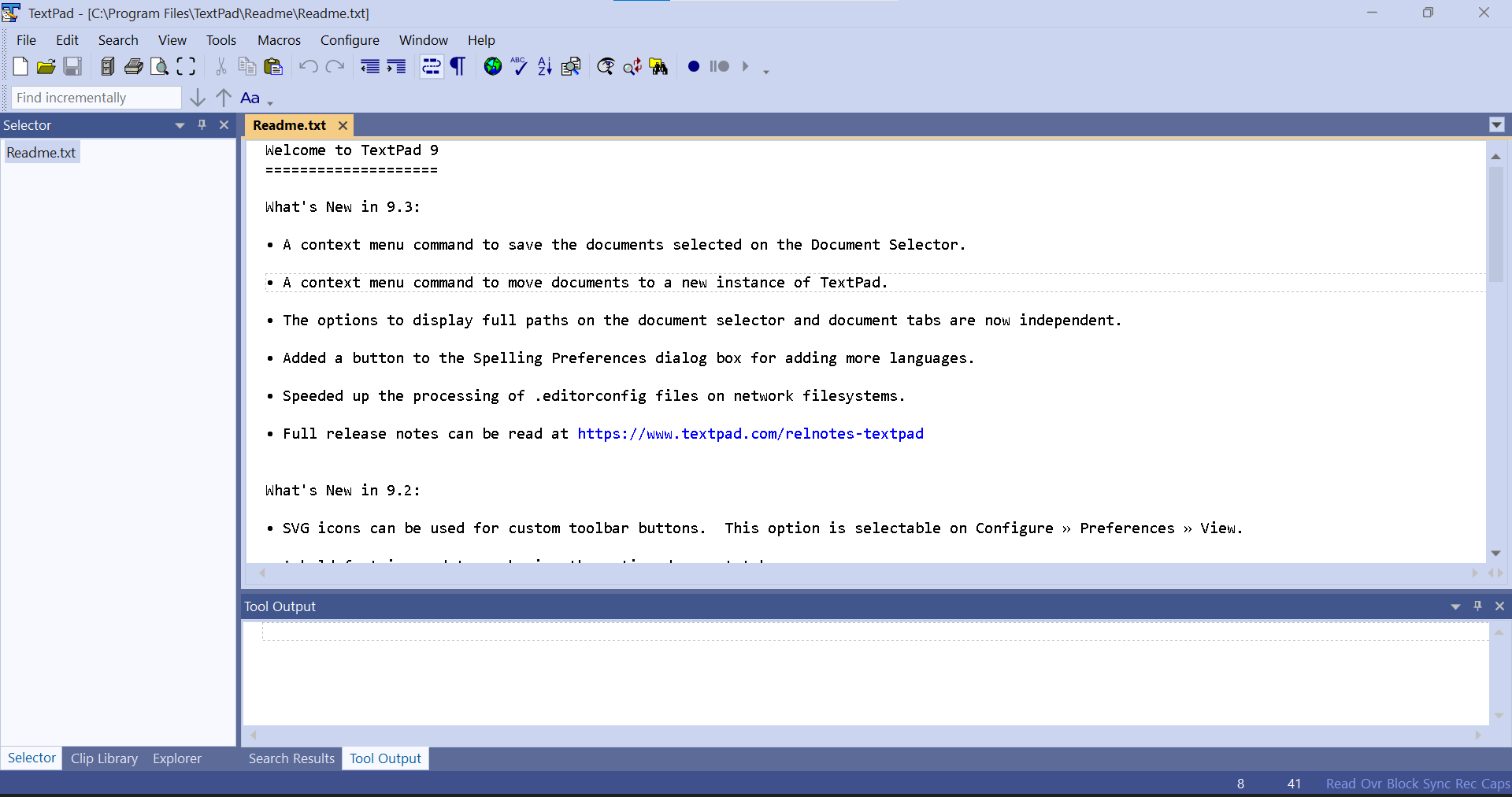The image size is (1512, 797).
Task: Toggle Read-only indicator in status bar
Action: tap(1341, 784)
